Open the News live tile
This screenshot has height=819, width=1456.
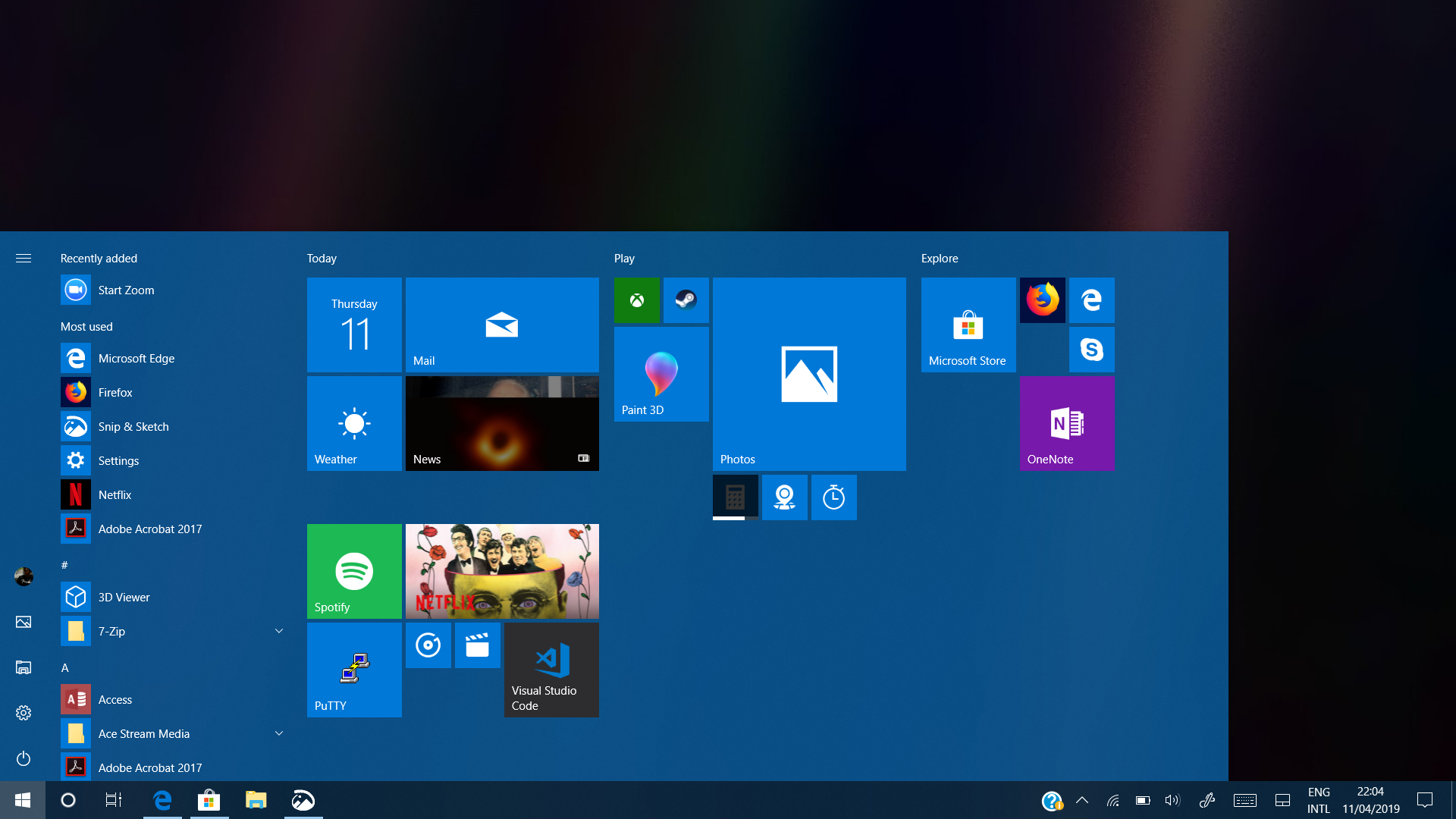click(502, 423)
